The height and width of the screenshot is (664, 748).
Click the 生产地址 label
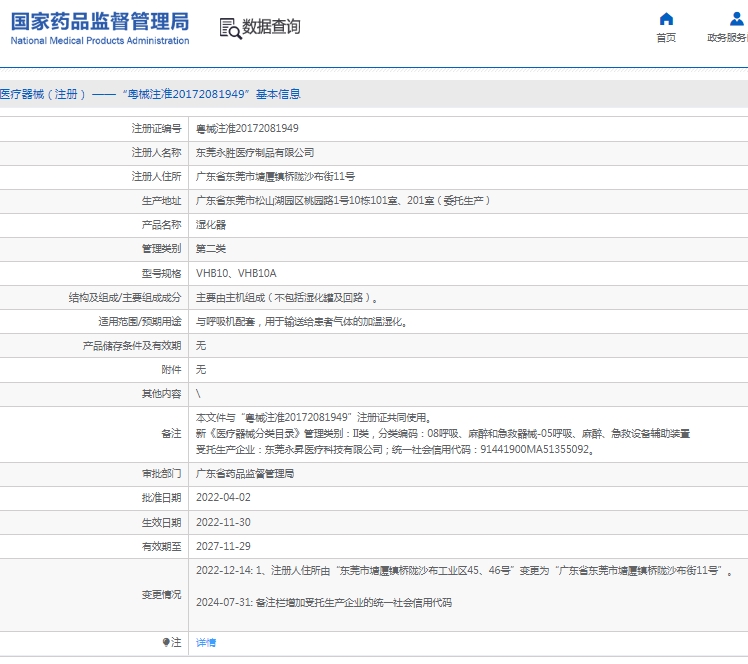pos(161,201)
